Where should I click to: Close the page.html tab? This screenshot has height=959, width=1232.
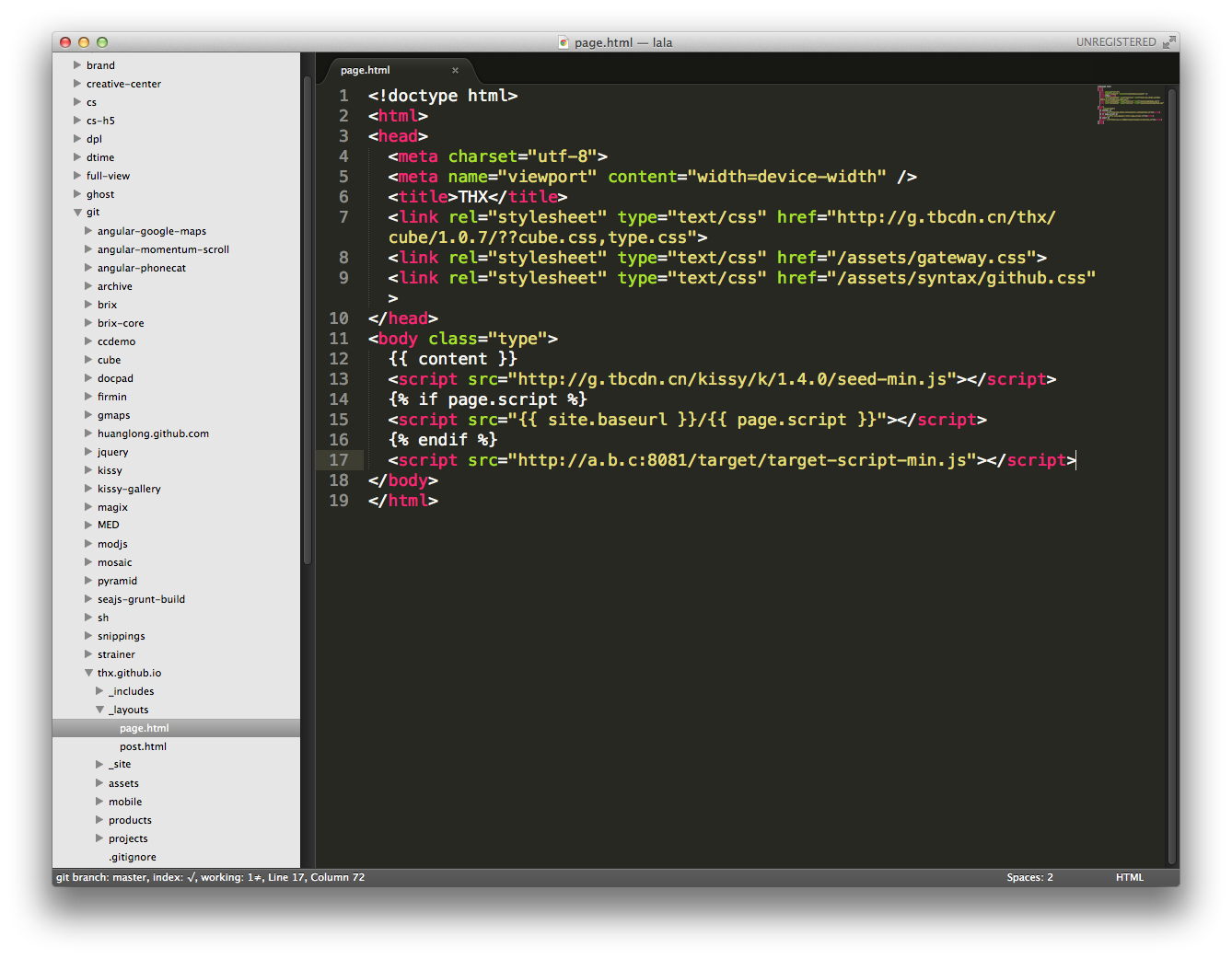(x=455, y=70)
